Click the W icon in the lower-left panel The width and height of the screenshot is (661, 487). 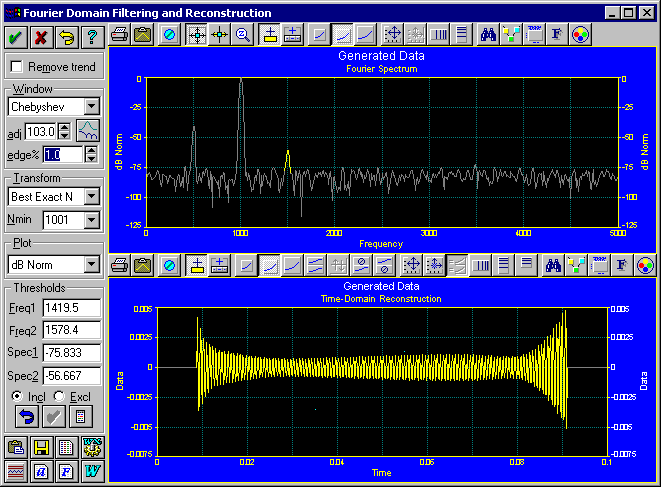[92, 471]
